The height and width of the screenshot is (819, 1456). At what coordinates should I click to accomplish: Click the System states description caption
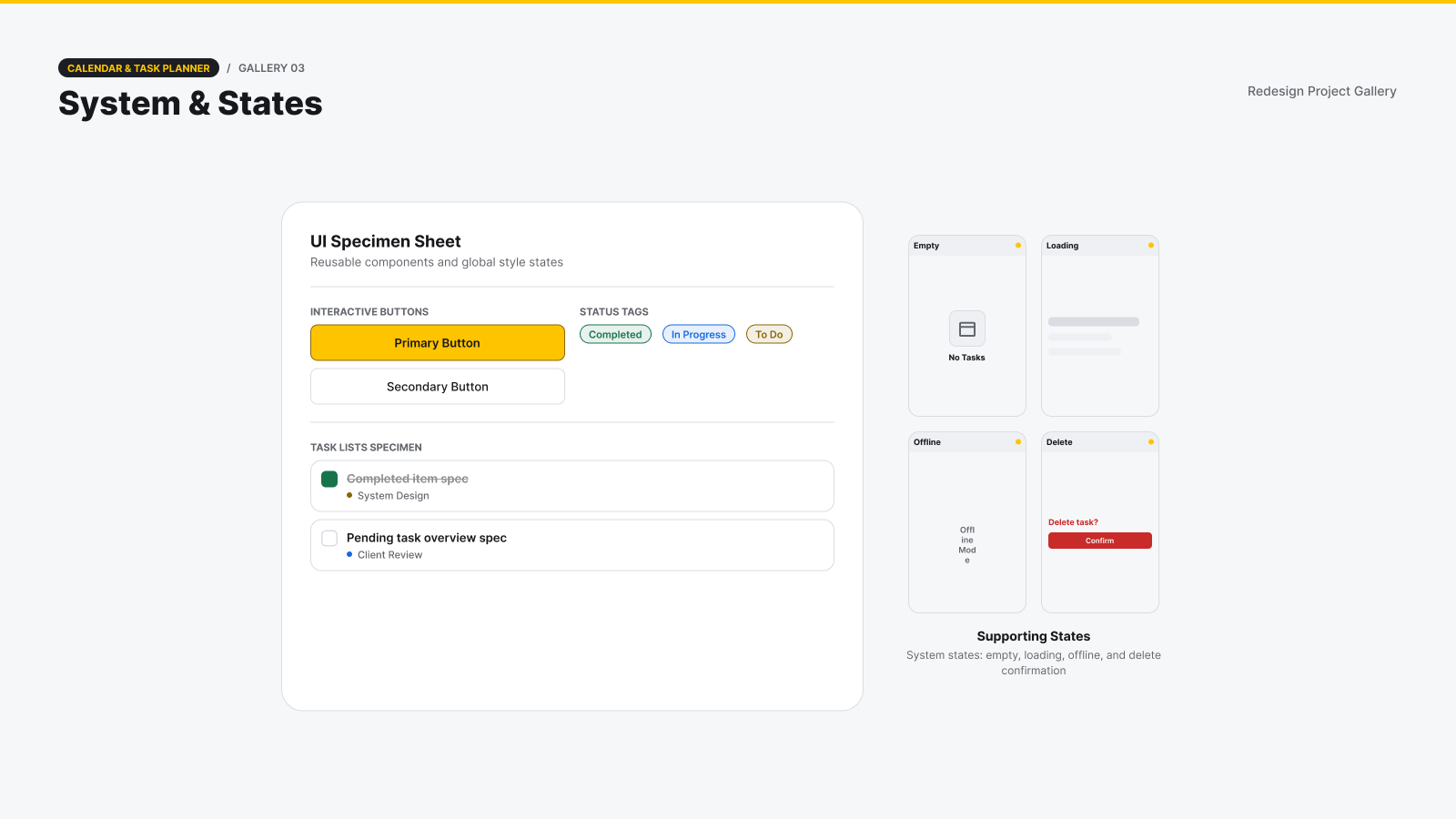point(1034,662)
